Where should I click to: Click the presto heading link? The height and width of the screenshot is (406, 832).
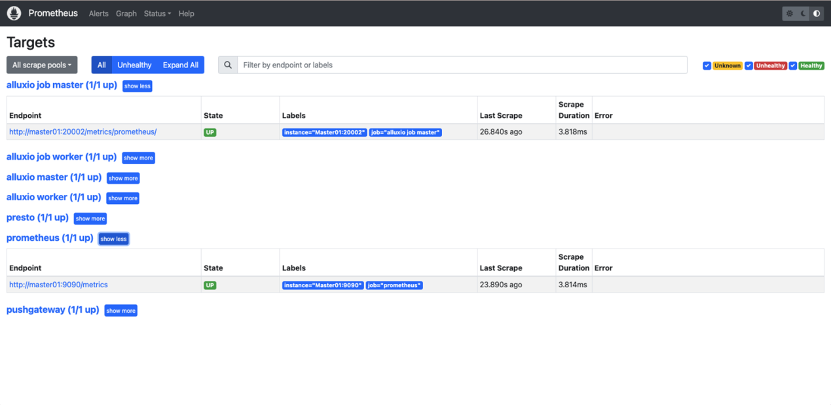tap(37, 218)
